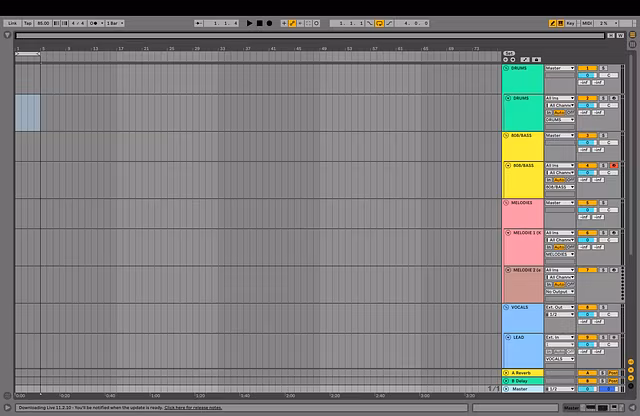The height and width of the screenshot is (416, 640).
Task: Collapse the LEAD audio track
Action: 508,337
